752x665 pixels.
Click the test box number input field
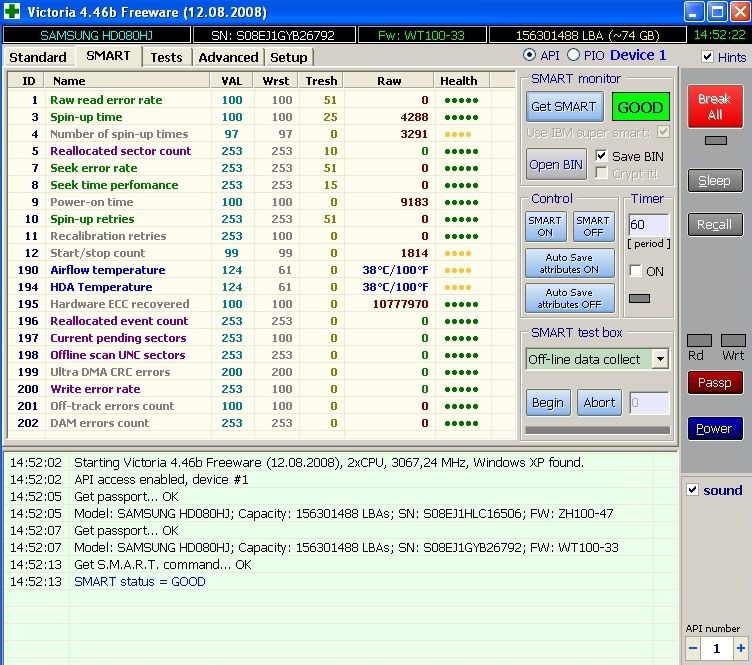[x=649, y=403]
